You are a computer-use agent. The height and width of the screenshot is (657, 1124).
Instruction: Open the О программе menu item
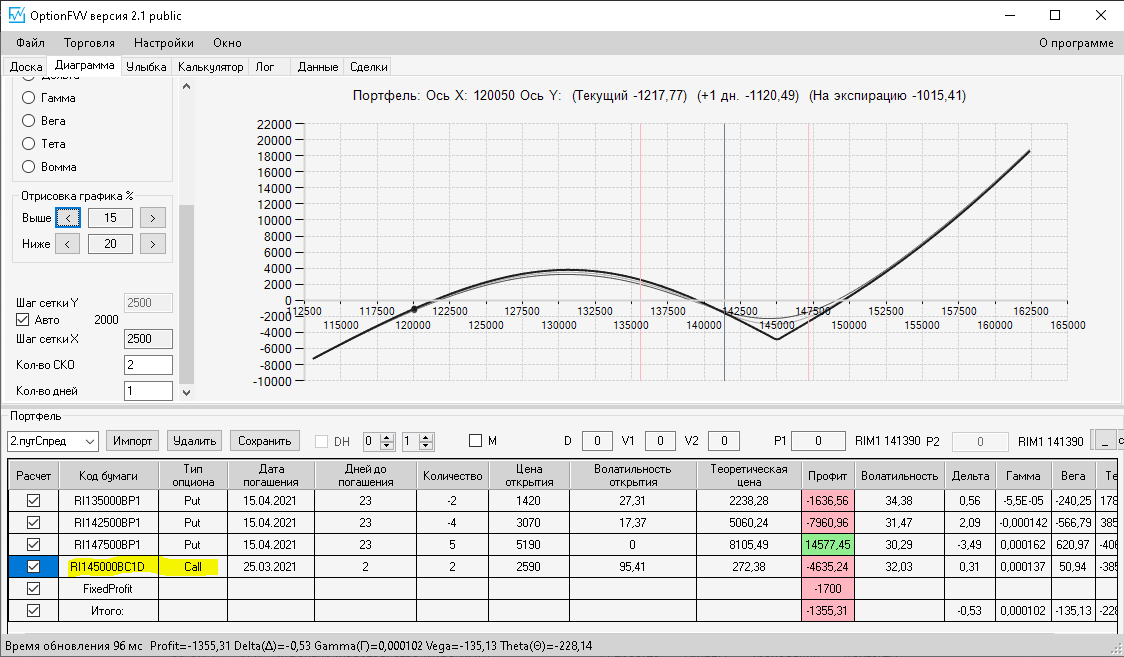(1076, 43)
